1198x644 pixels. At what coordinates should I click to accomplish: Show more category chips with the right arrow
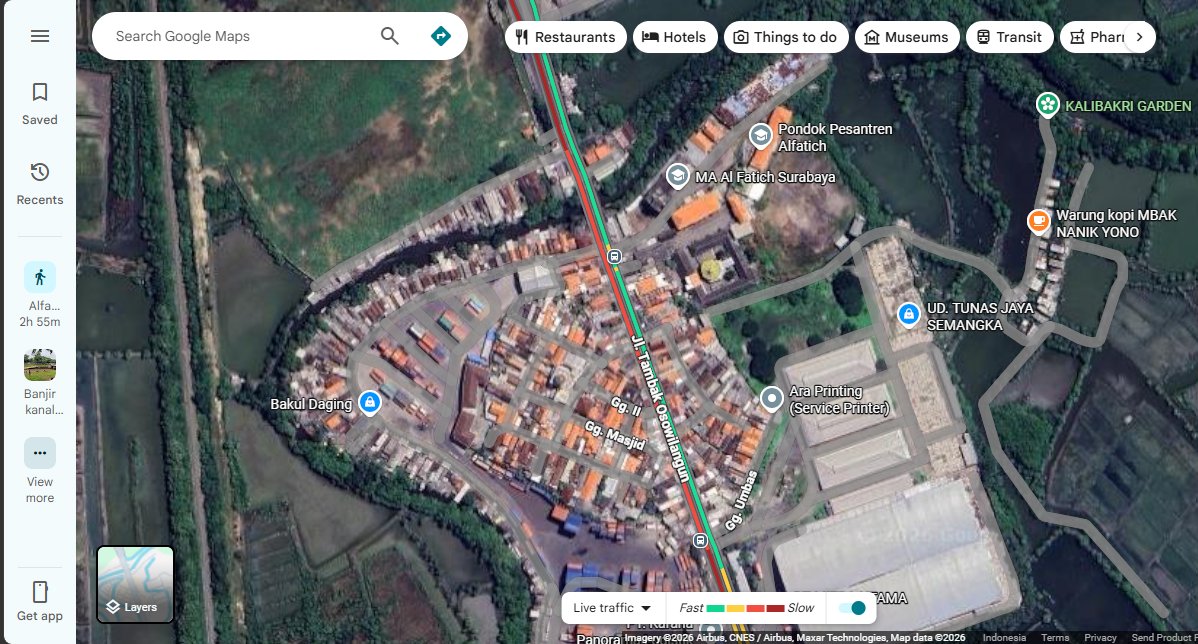[1140, 37]
